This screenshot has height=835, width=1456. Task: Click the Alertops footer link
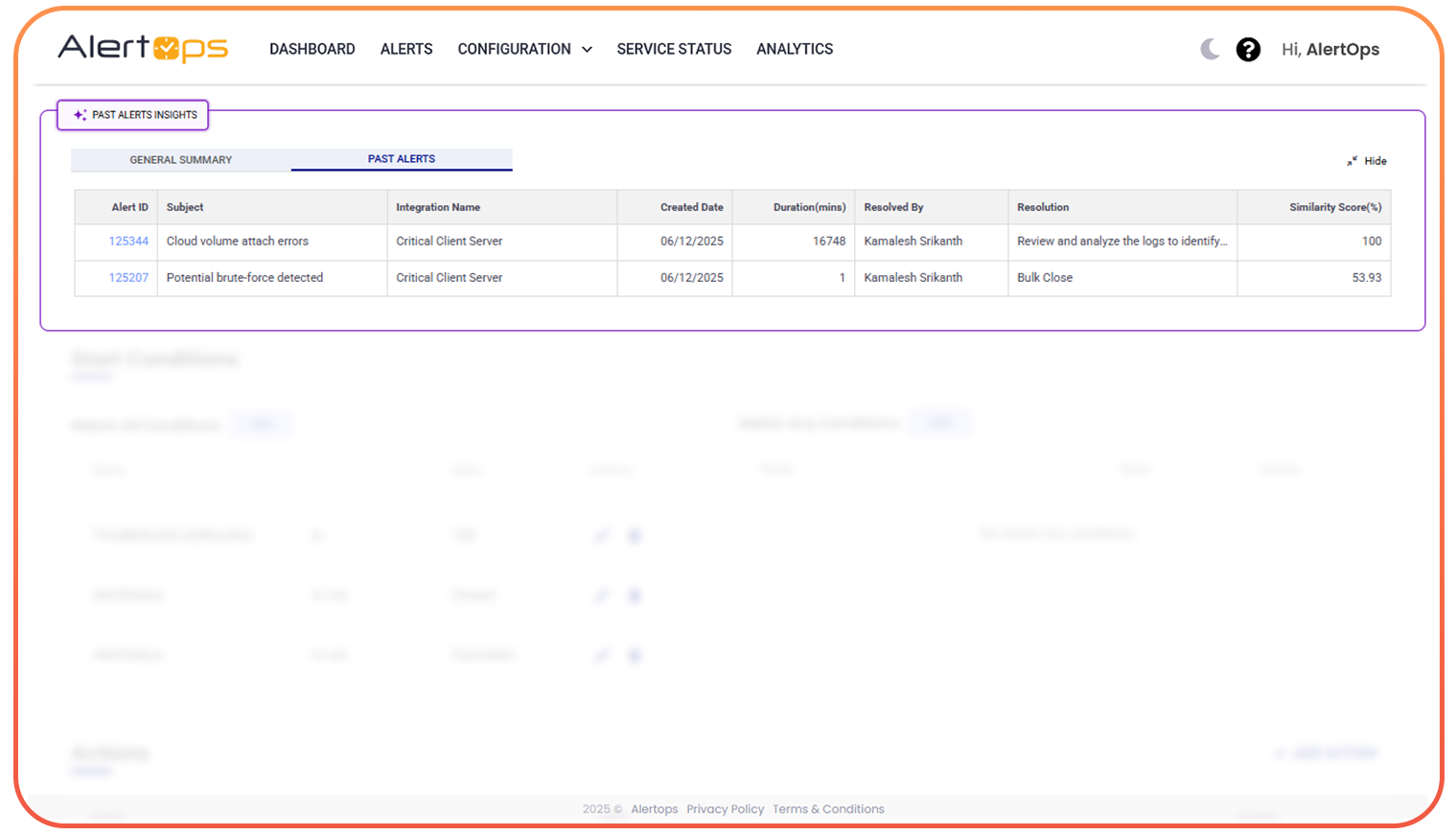click(x=655, y=809)
